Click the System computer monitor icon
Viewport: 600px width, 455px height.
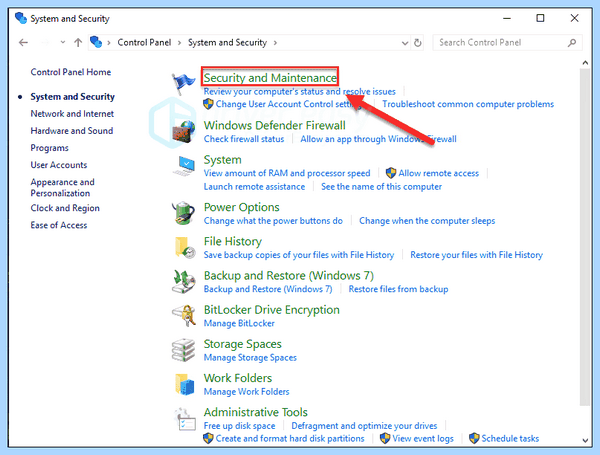[184, 166]
